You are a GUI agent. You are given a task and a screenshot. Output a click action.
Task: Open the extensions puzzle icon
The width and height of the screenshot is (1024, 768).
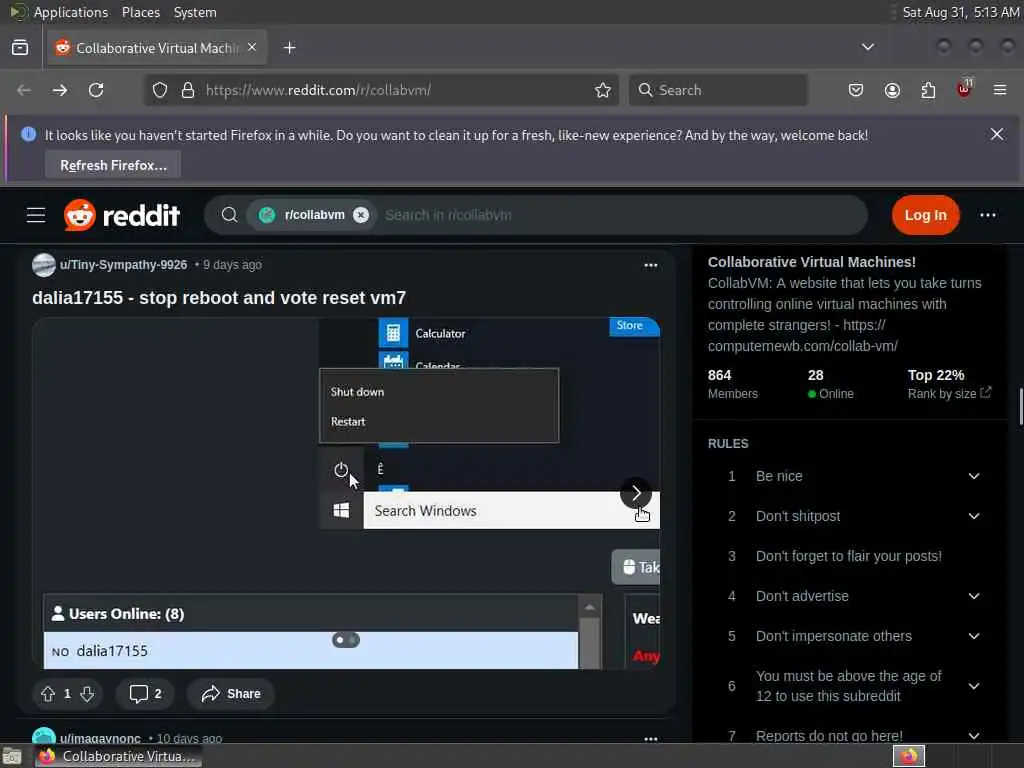(928, 90)
